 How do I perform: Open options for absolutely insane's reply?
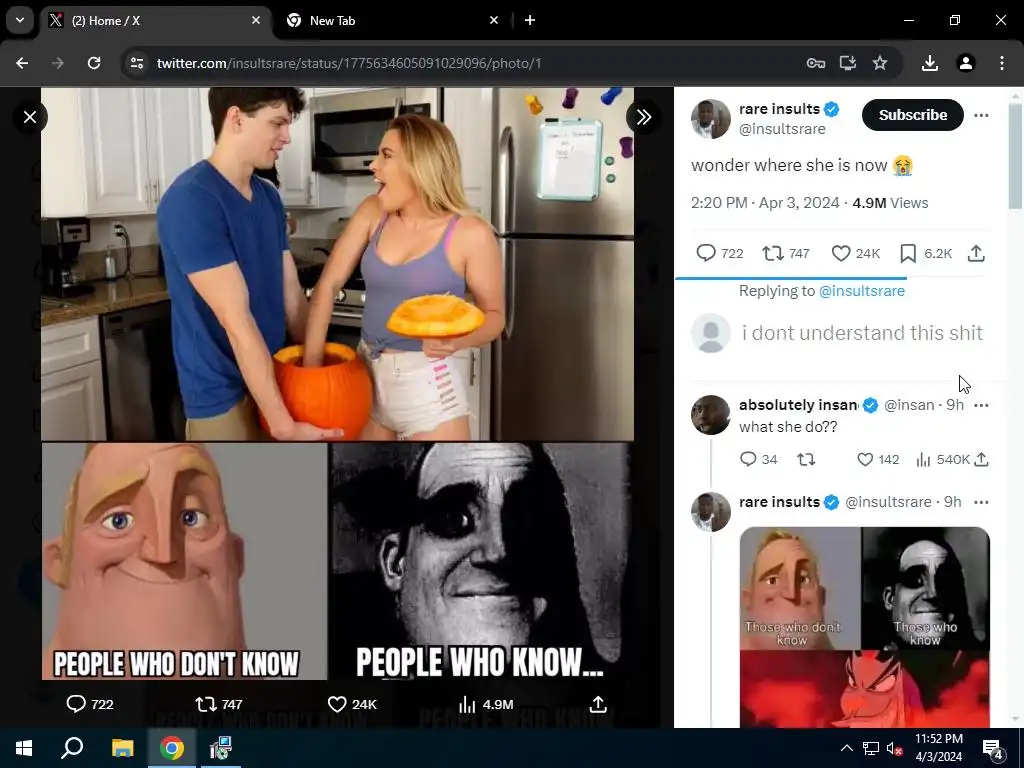981,406
